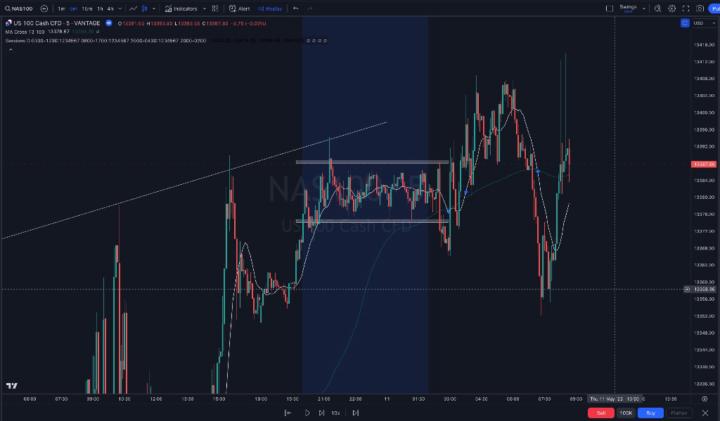Click the blue price scale mode icon

tap(685, 23)
